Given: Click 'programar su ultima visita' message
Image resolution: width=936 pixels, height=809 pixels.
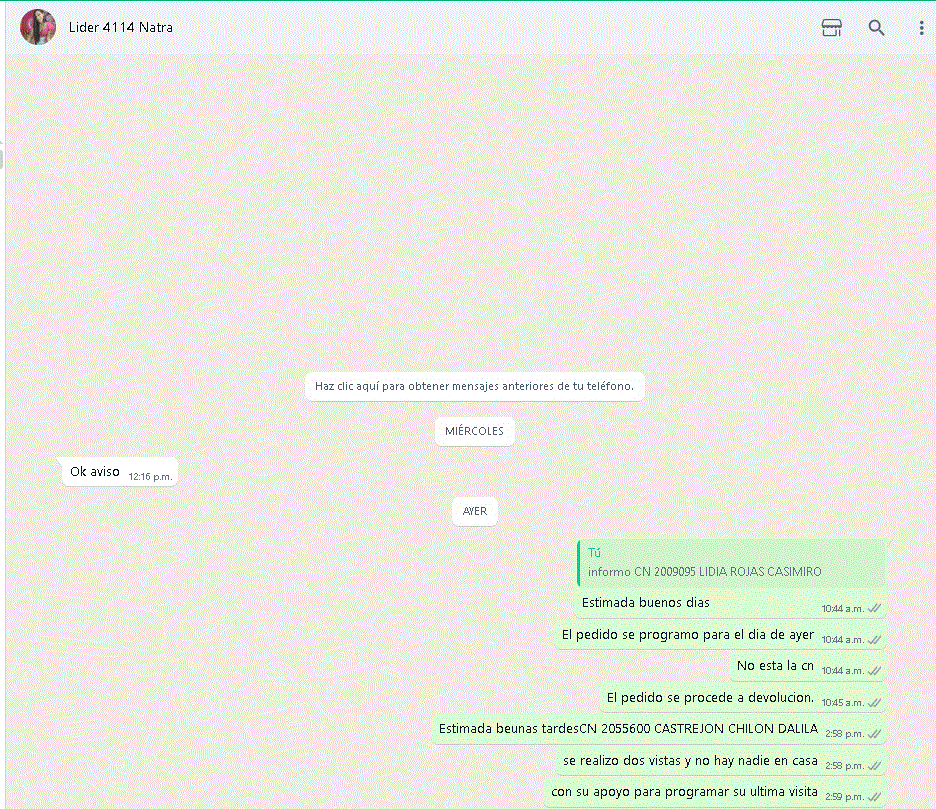Looking at the screenshot, I should tap(684, 792).
